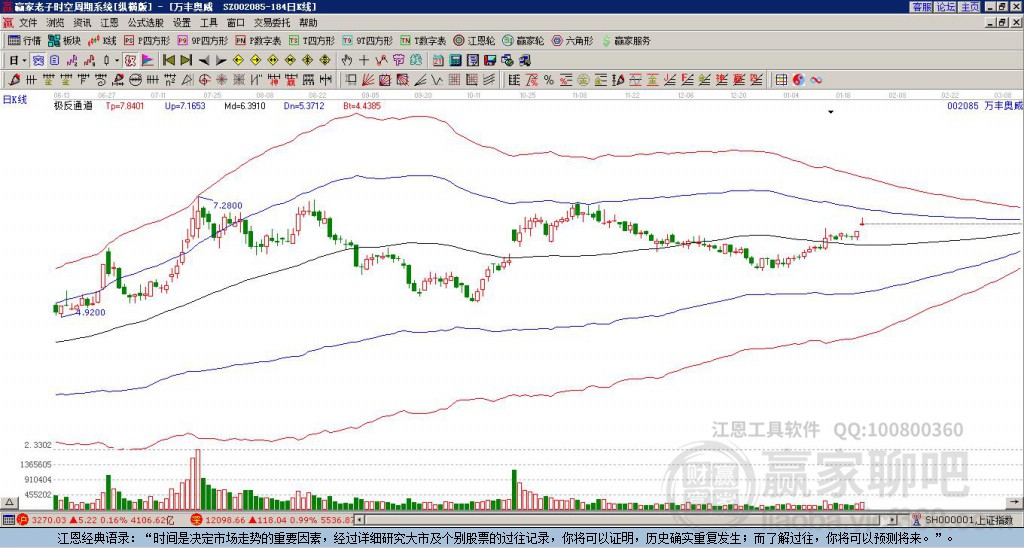Click the percent sign tool icon

pos(548,80)
